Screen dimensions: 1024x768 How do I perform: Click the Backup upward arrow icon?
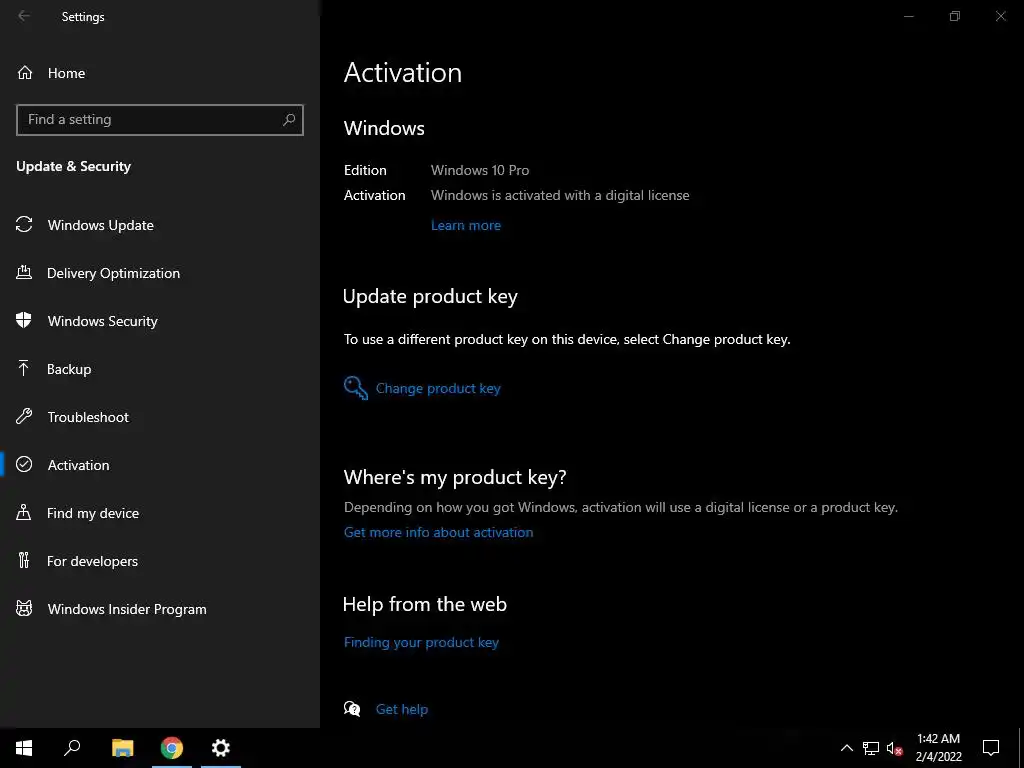tap(24, 368)
